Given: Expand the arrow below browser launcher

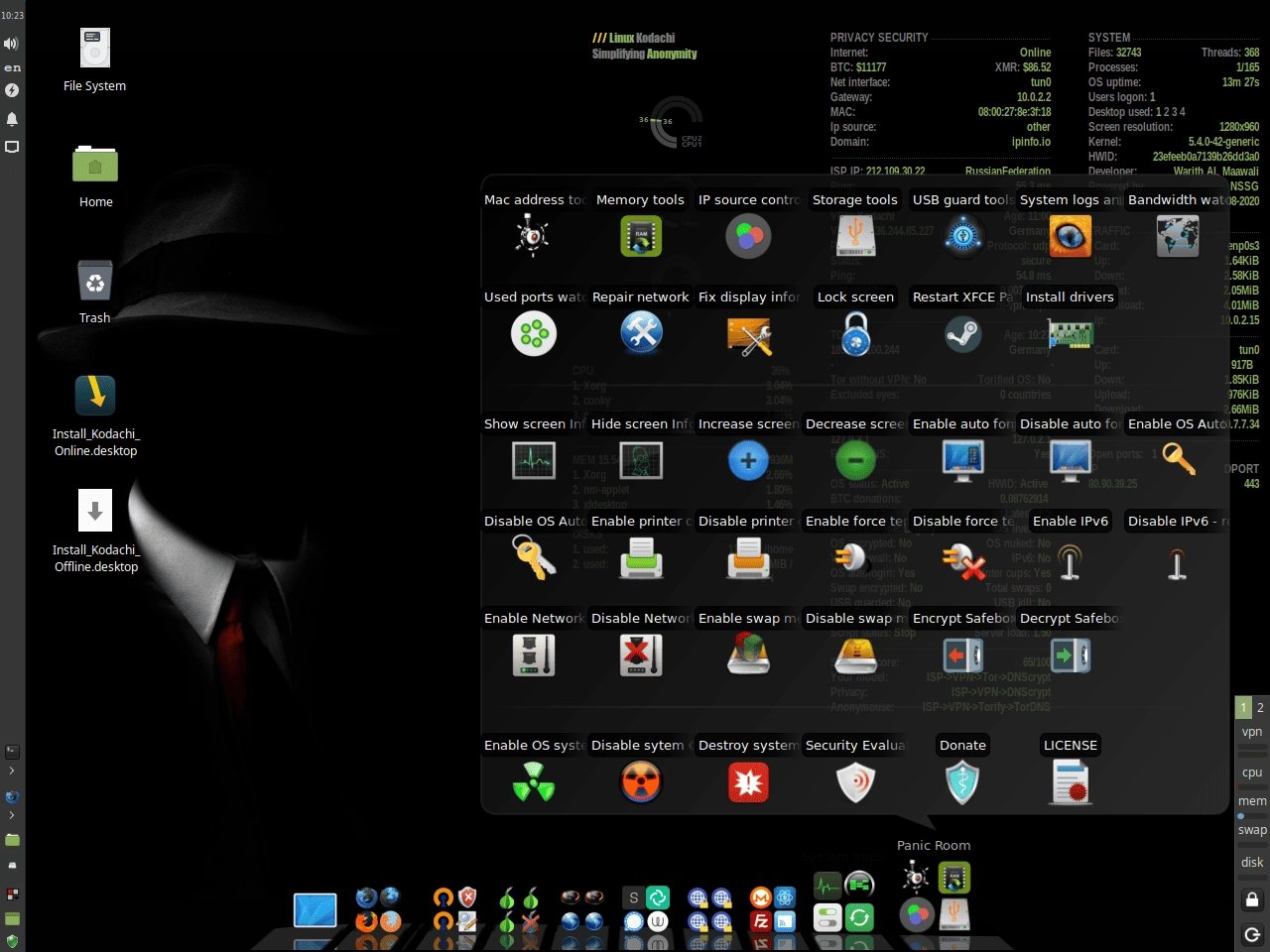Looking at the screenshot, I should pos(12,815).
